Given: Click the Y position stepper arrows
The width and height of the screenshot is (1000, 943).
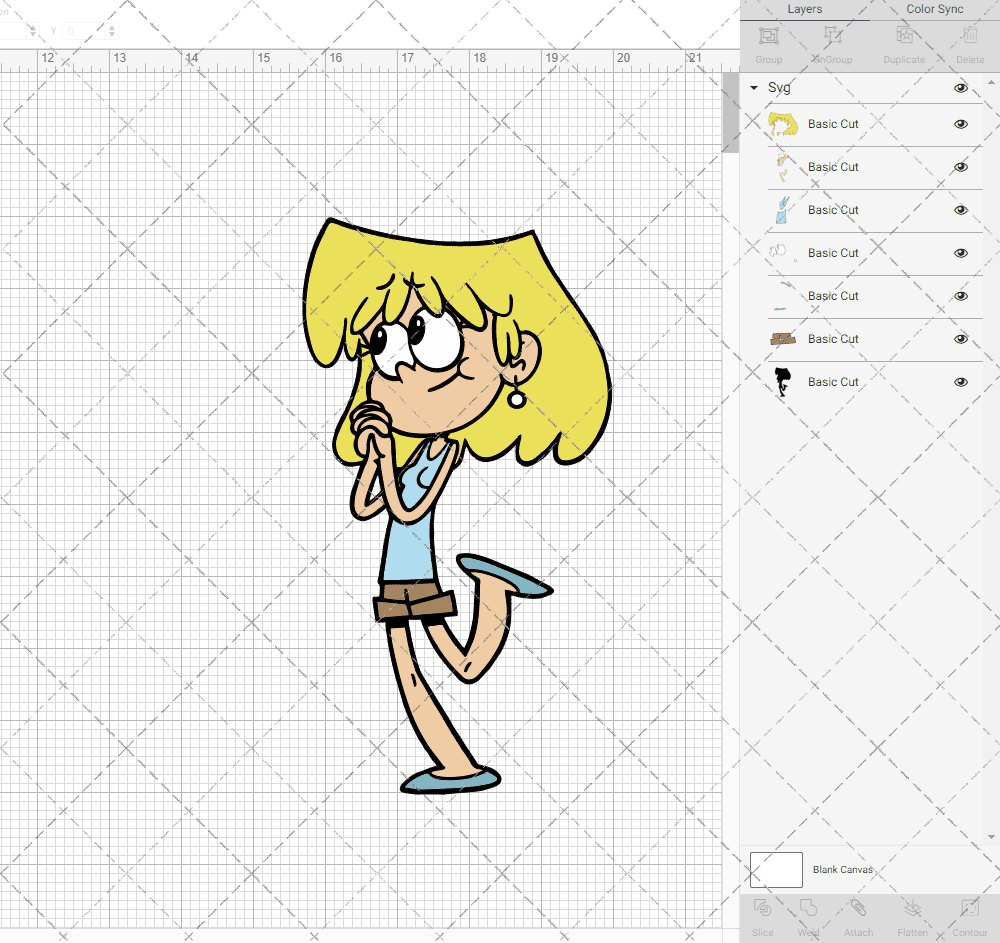Looking at the screenshot, I should click(112, 31).
